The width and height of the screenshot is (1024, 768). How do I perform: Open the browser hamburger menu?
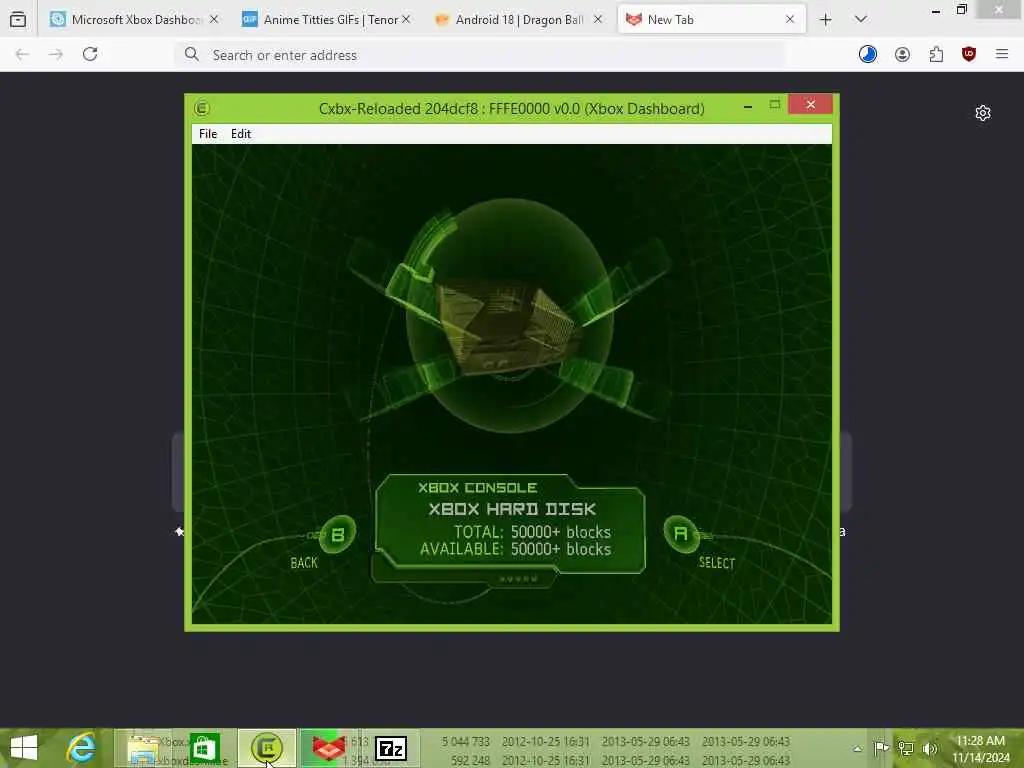click(x=1002, y=54)
